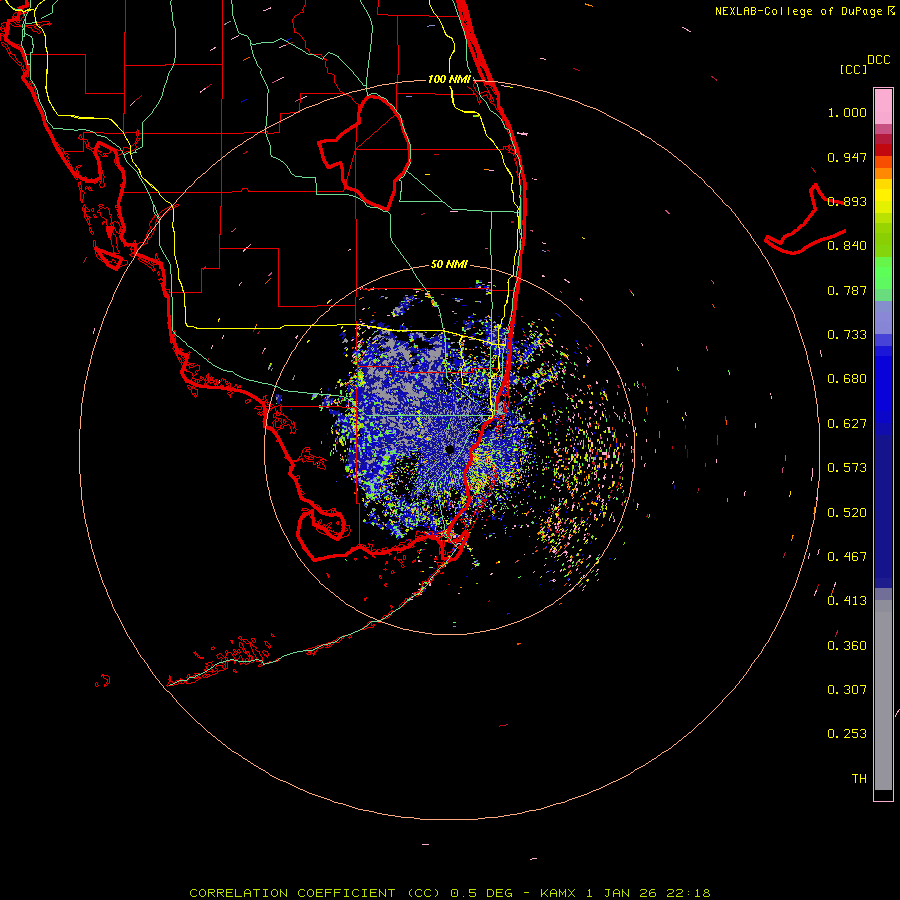The height and width of the screenshot is (900, 900).
Task: Click the black KAMX radar site dot
Action: [449, 449]
